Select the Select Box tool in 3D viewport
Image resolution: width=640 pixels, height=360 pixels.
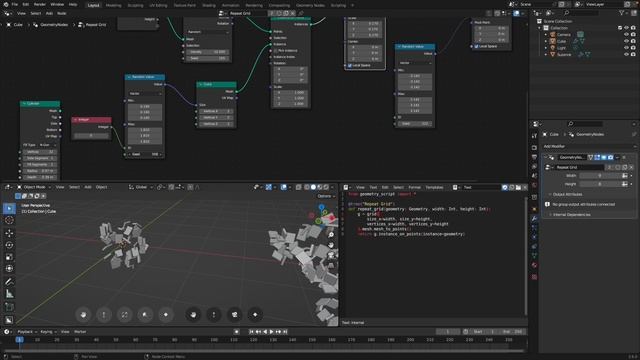pyautogui.click(x=9, y=209)
